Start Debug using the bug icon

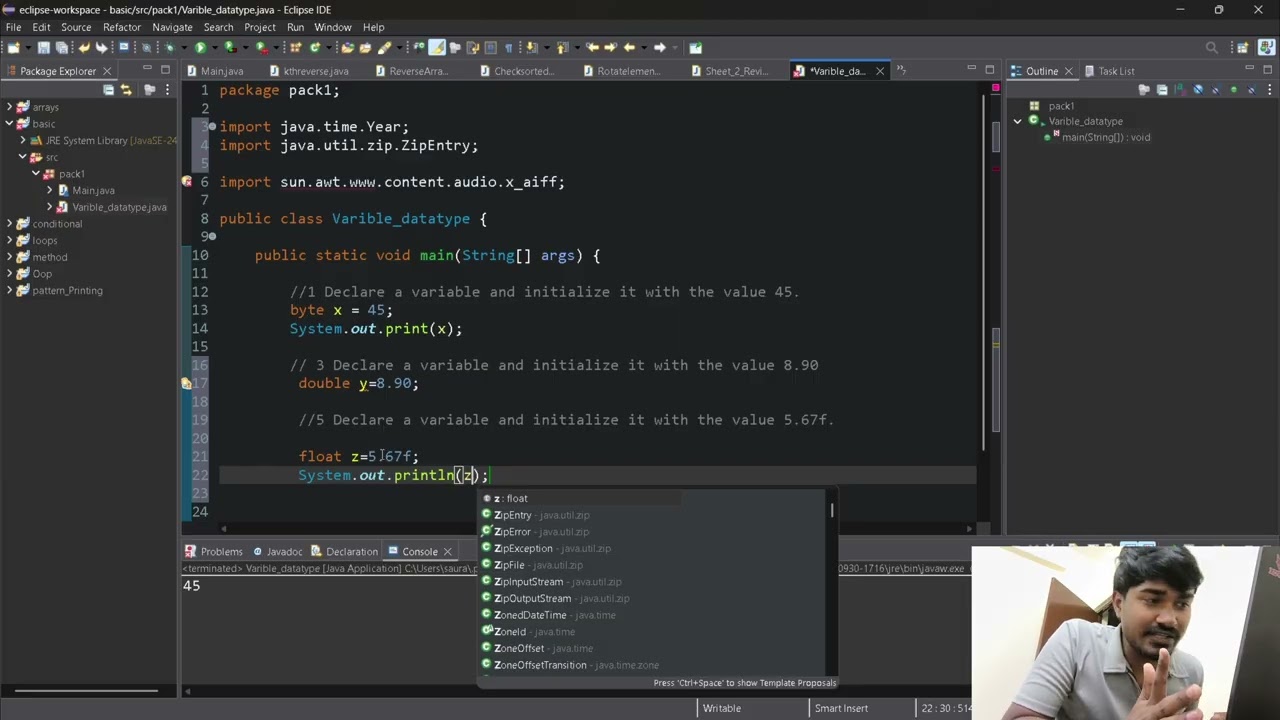[169, 47]
